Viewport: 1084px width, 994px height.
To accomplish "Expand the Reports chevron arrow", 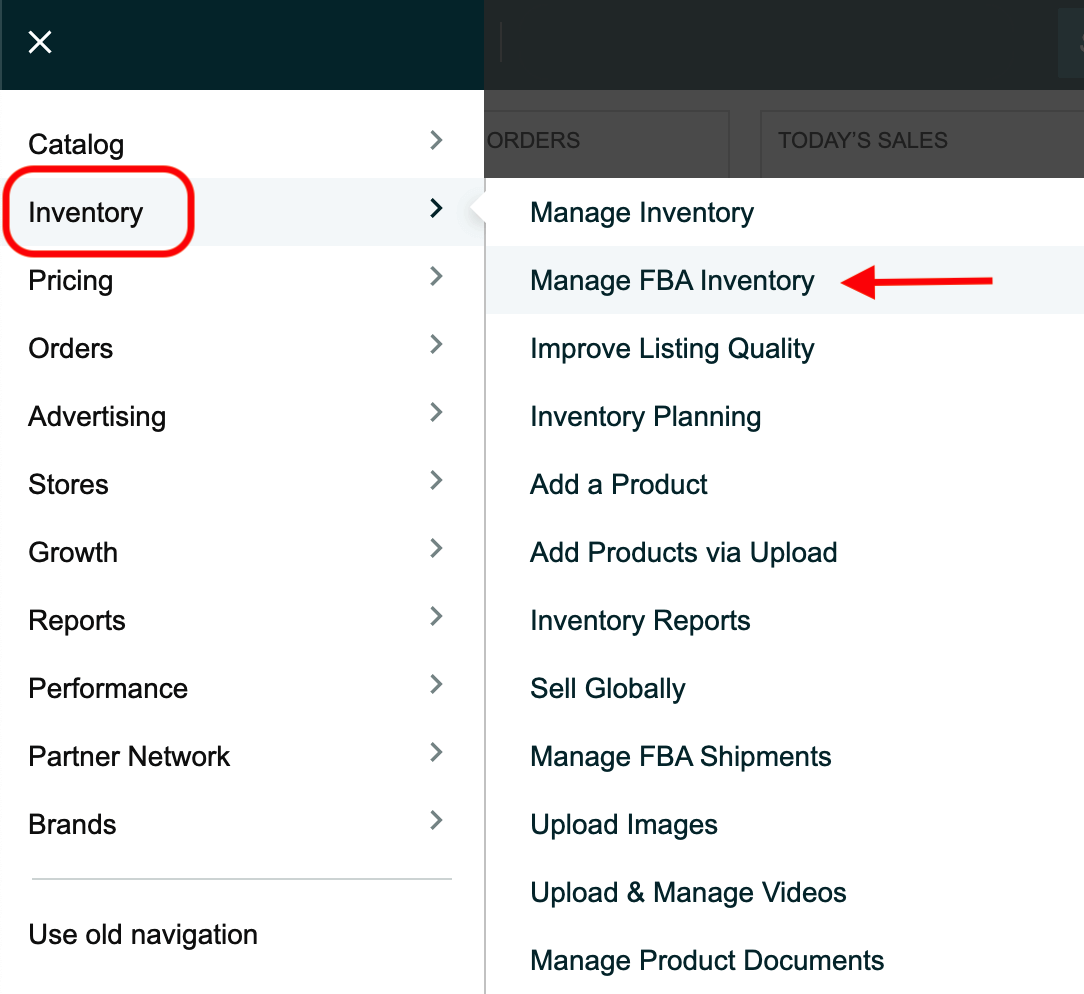I will pos(436,617).
